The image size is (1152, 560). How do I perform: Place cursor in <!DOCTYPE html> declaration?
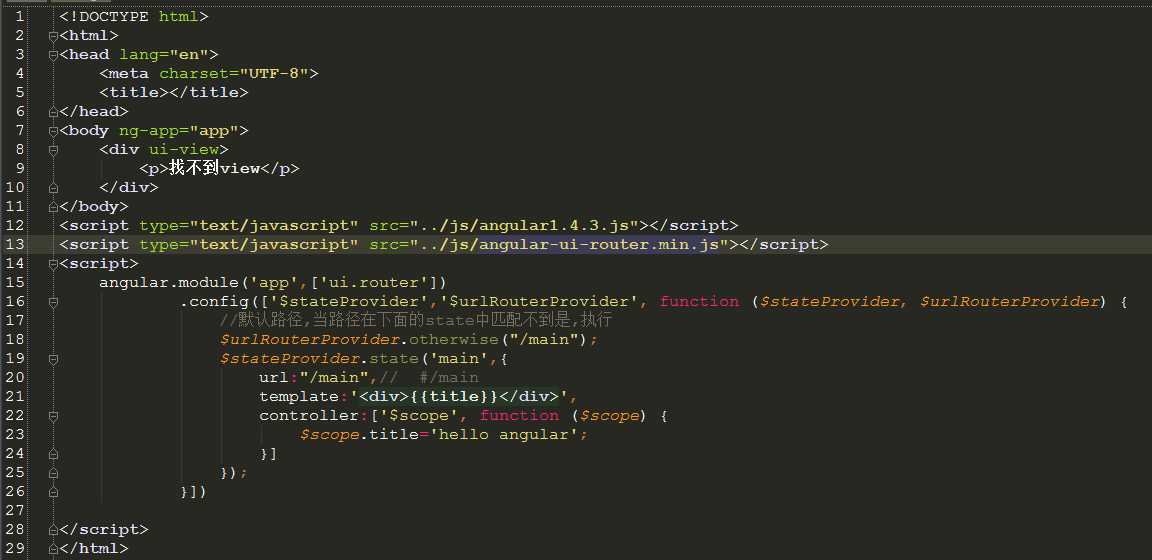(134, 16)
